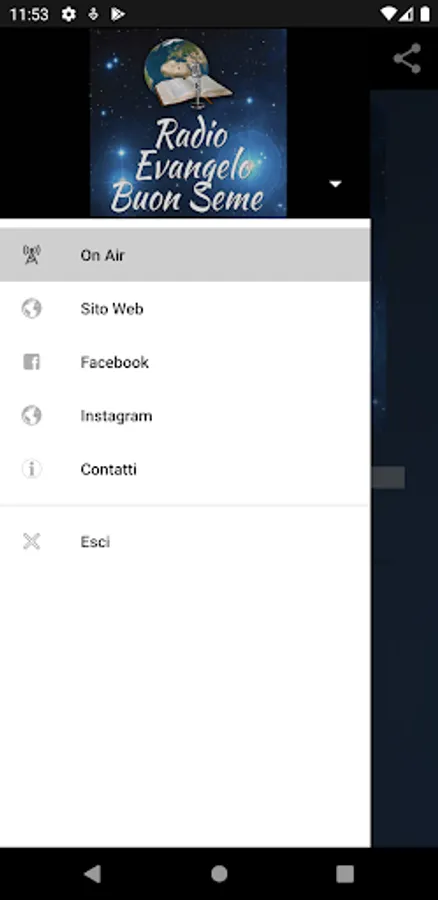Expand the drawer header dropdown arrow
Screen dimensions: 438x900
335,184
